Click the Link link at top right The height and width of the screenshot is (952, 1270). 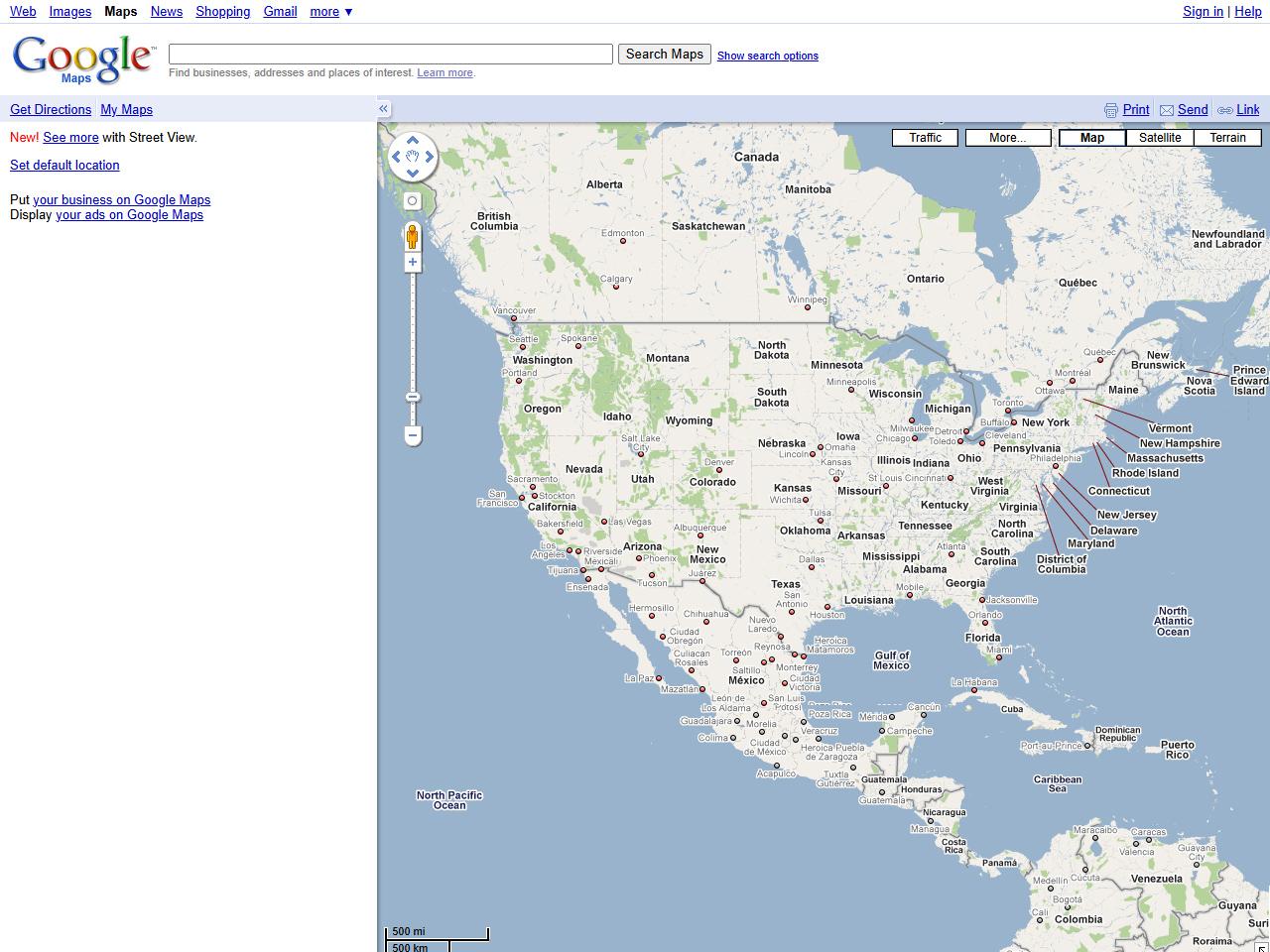tap(1248, 110)
